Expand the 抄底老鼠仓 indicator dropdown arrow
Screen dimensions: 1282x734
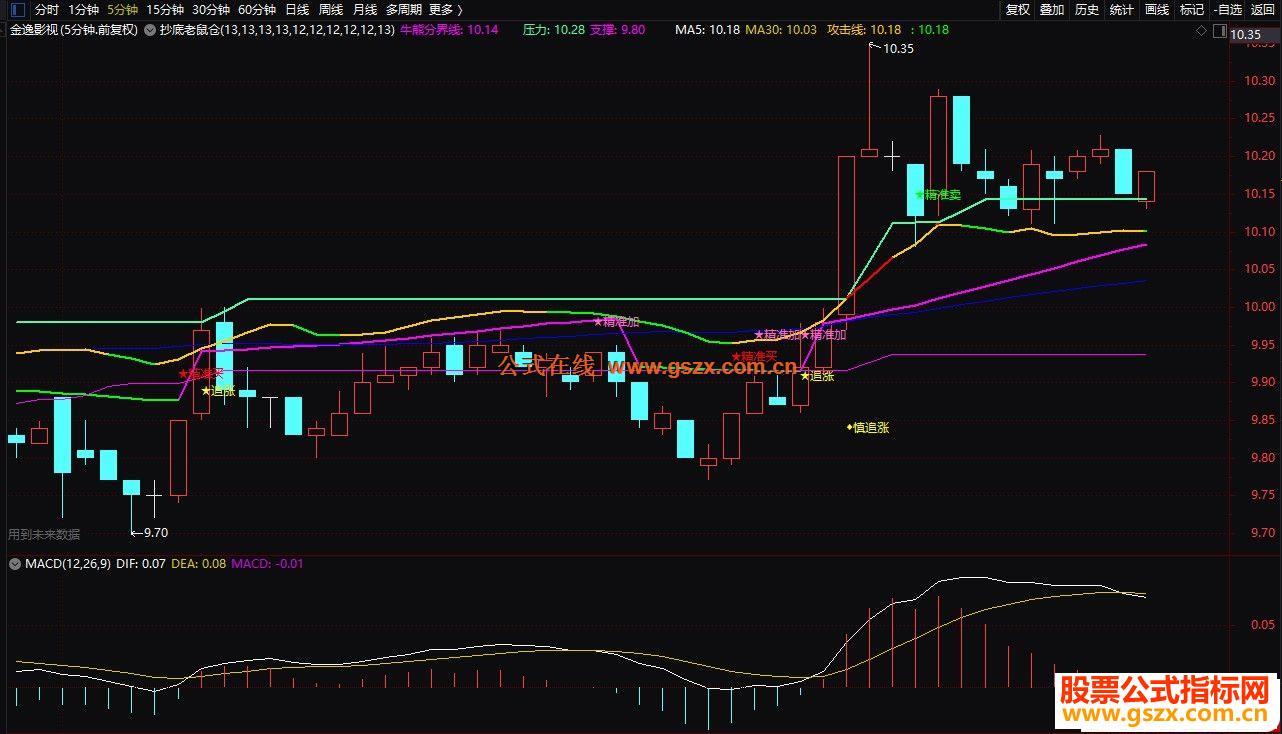[151, 30]
